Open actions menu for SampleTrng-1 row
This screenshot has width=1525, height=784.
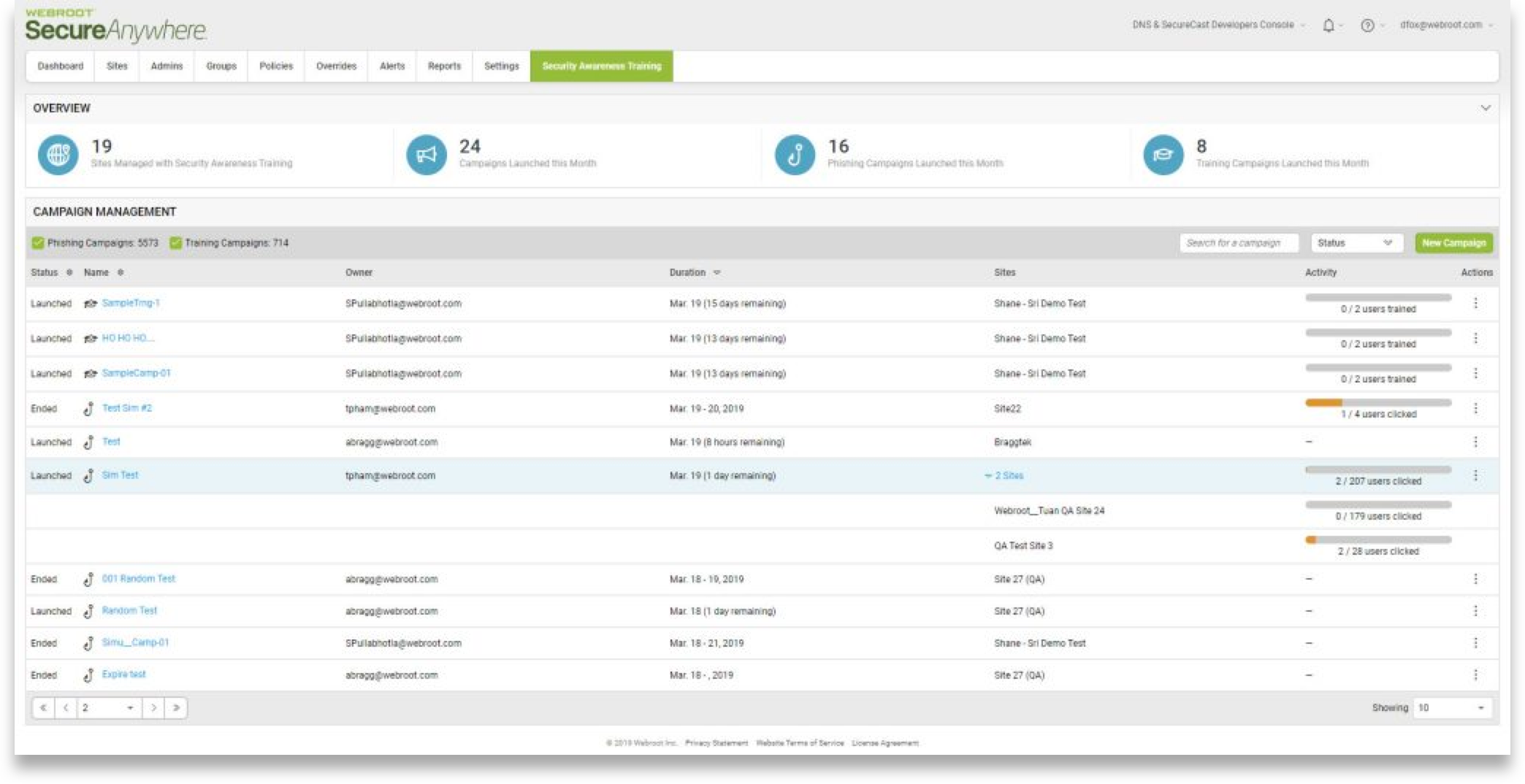[x=1475, y=303]
